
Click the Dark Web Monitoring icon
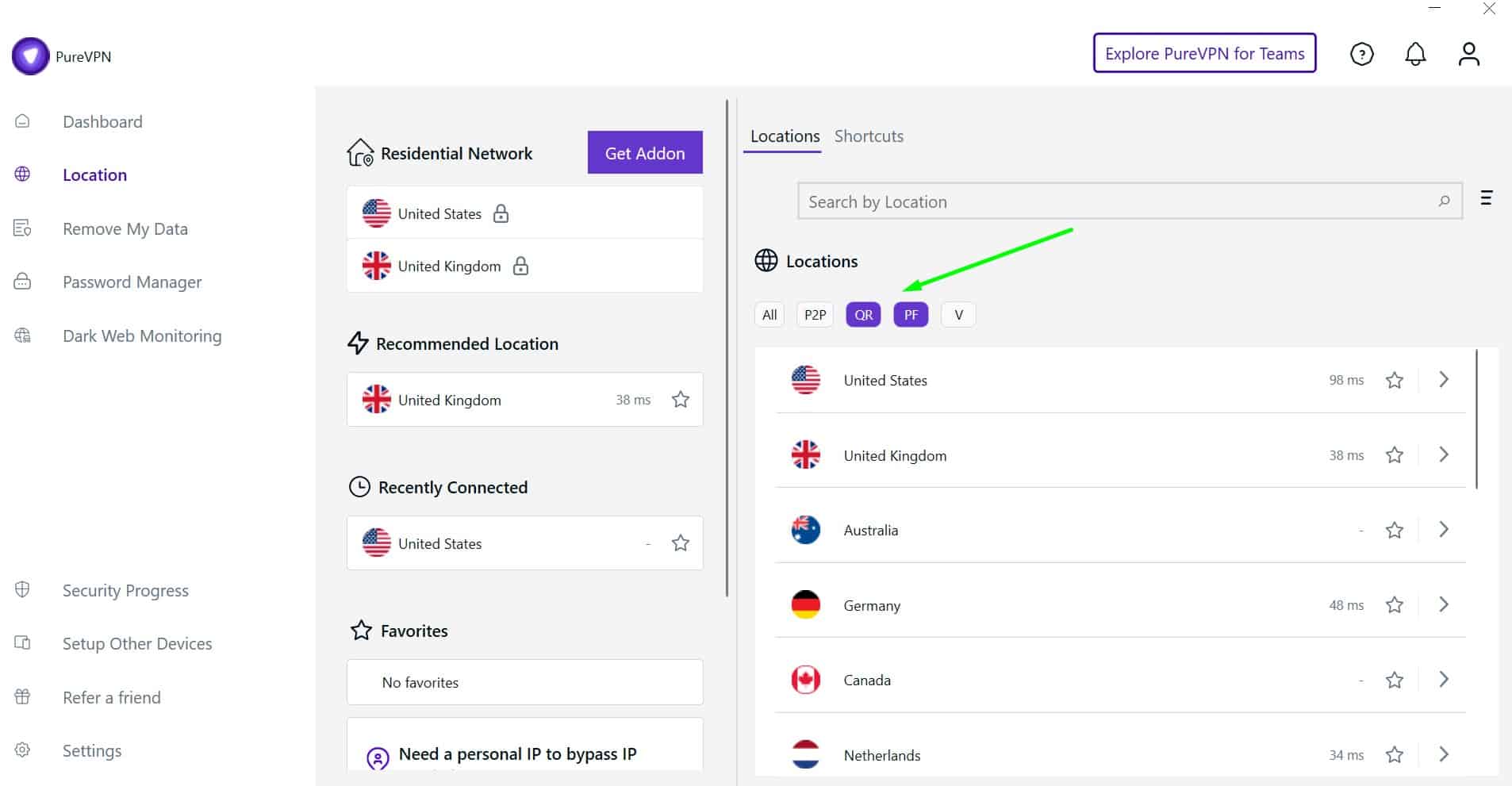[22, 335]
